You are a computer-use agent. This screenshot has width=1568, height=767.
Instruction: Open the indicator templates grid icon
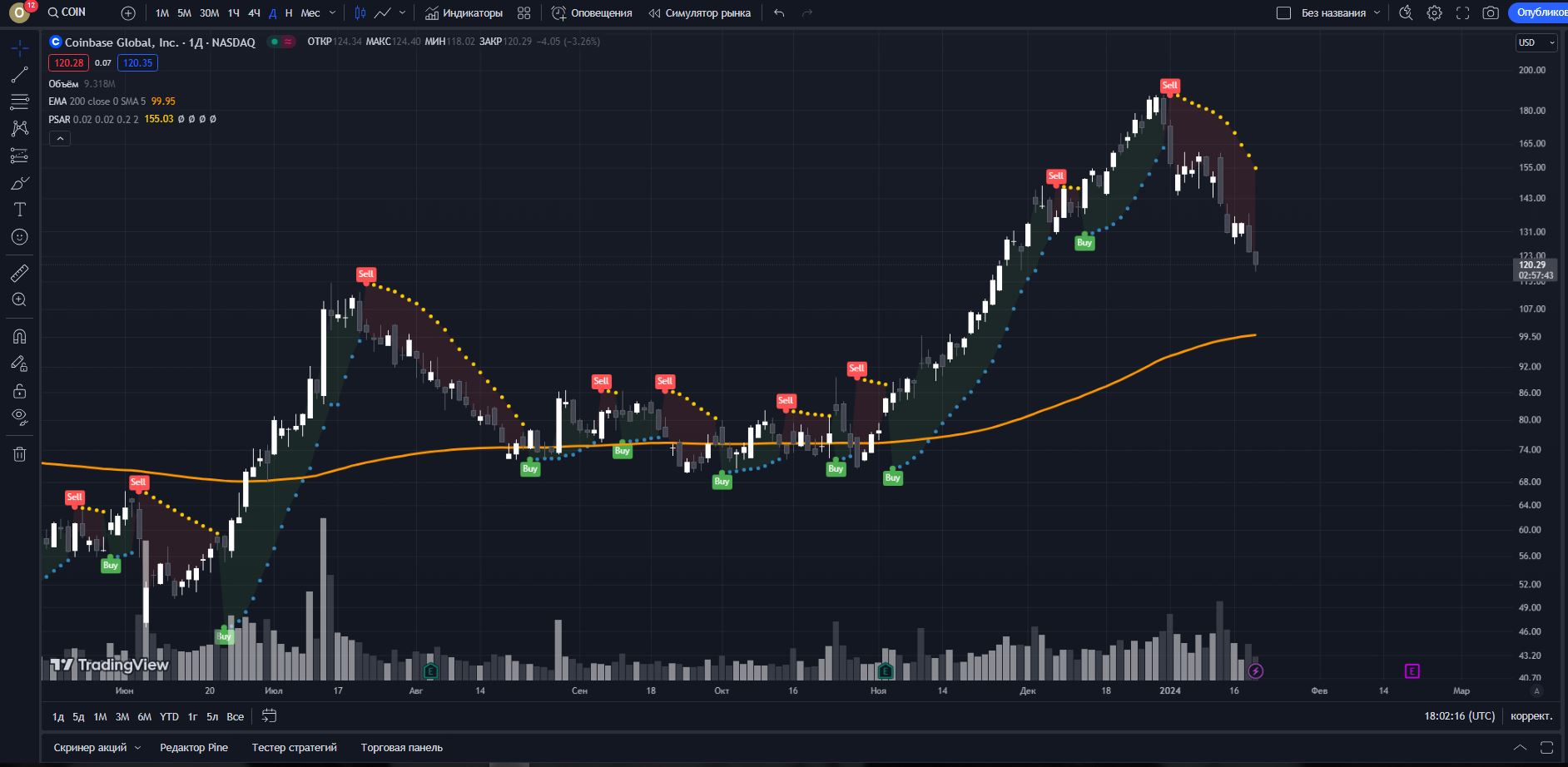[x=524, y=13]
